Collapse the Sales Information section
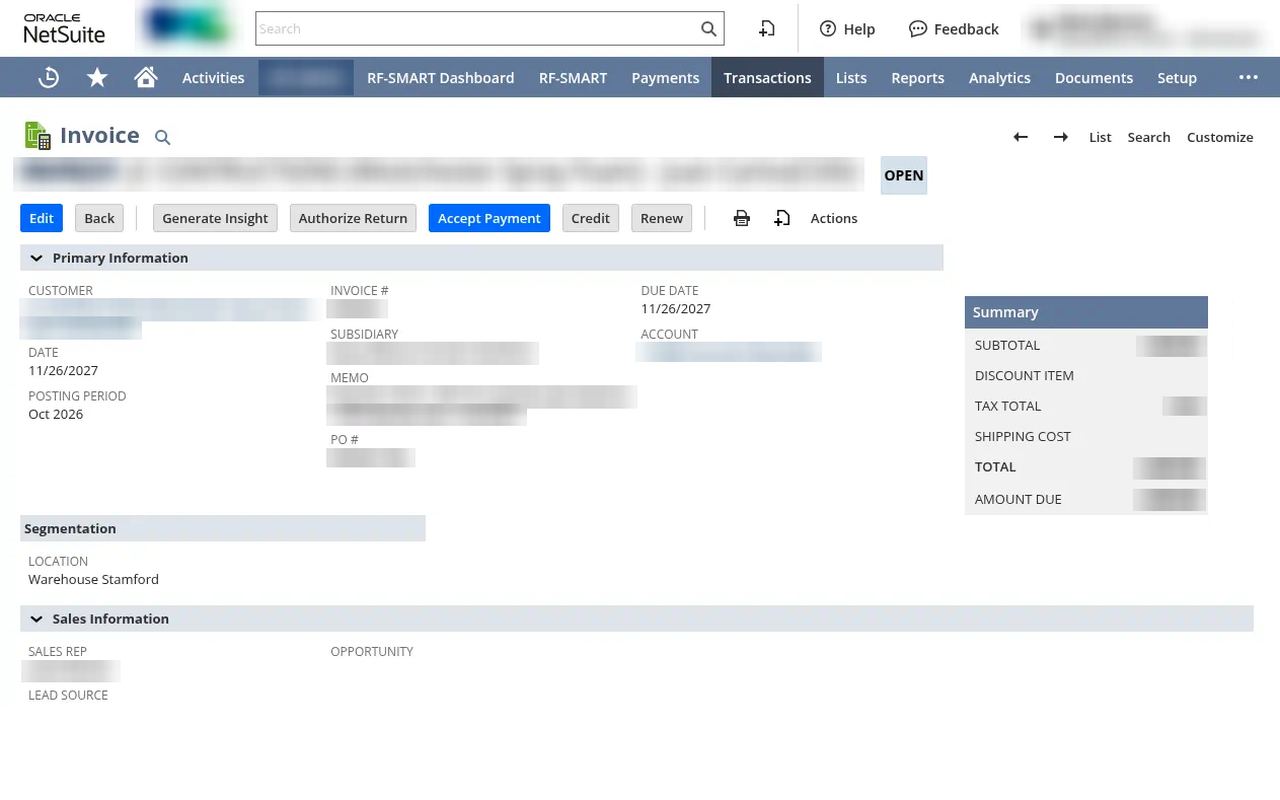The image size is (1280, 800). tap(36, 619)
